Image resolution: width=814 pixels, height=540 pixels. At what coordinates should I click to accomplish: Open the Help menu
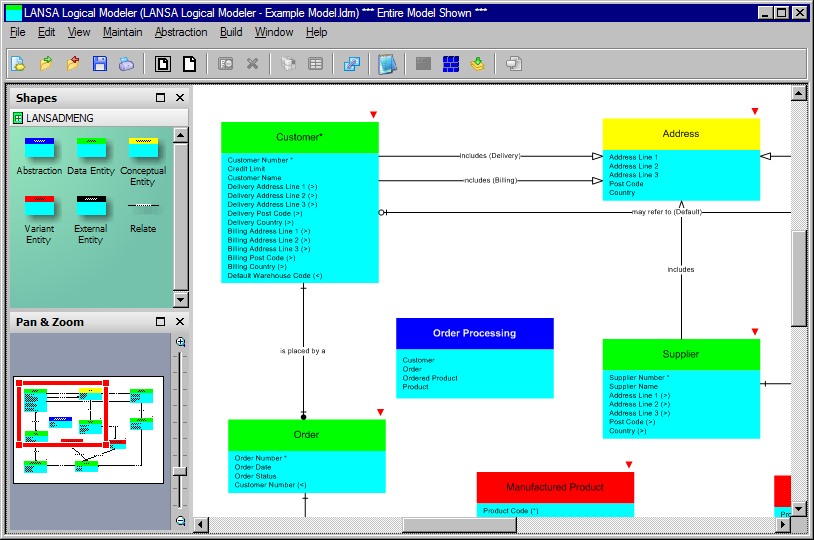pyautogui.click(x=316, y=32)
